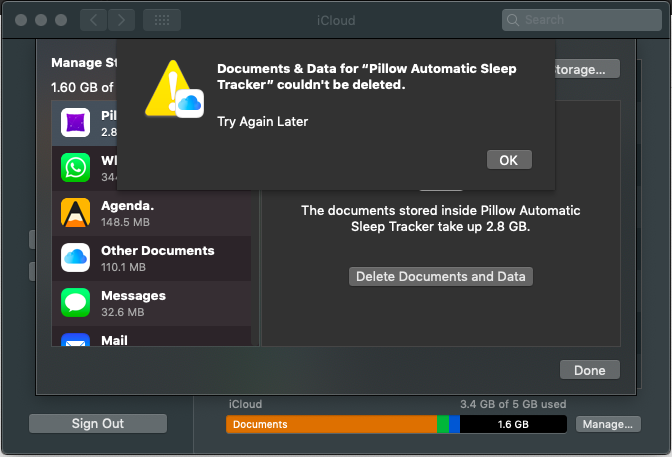The width and height of the screenshot is (672, 457).
Task: Click the Pillow 2.8 GB description text
Action: (441, 218)
